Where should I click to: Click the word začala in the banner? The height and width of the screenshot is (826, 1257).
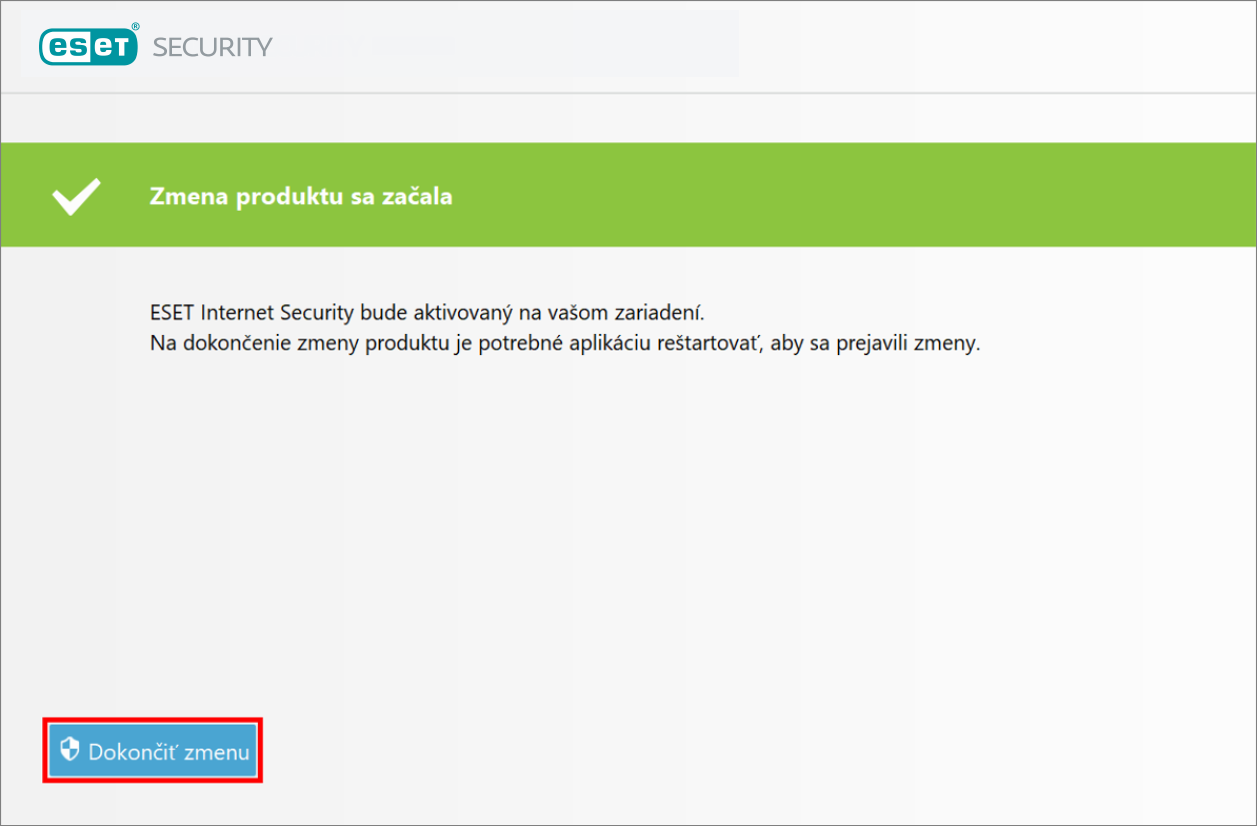418,197
